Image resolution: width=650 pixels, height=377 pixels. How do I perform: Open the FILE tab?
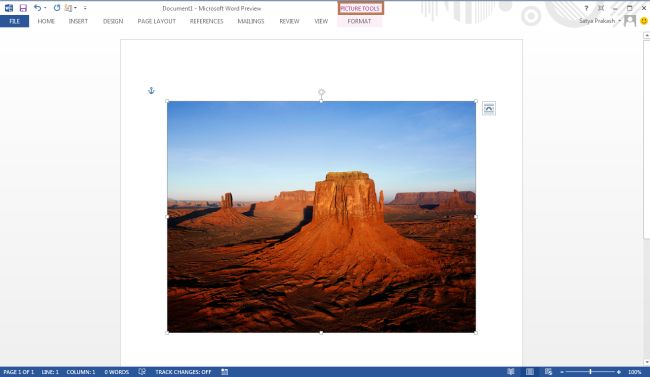15,21
